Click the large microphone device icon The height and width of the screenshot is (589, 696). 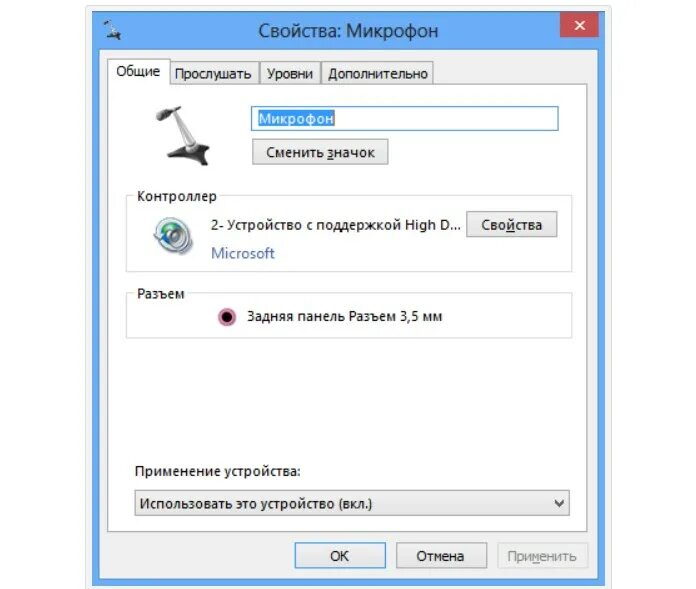182,136
